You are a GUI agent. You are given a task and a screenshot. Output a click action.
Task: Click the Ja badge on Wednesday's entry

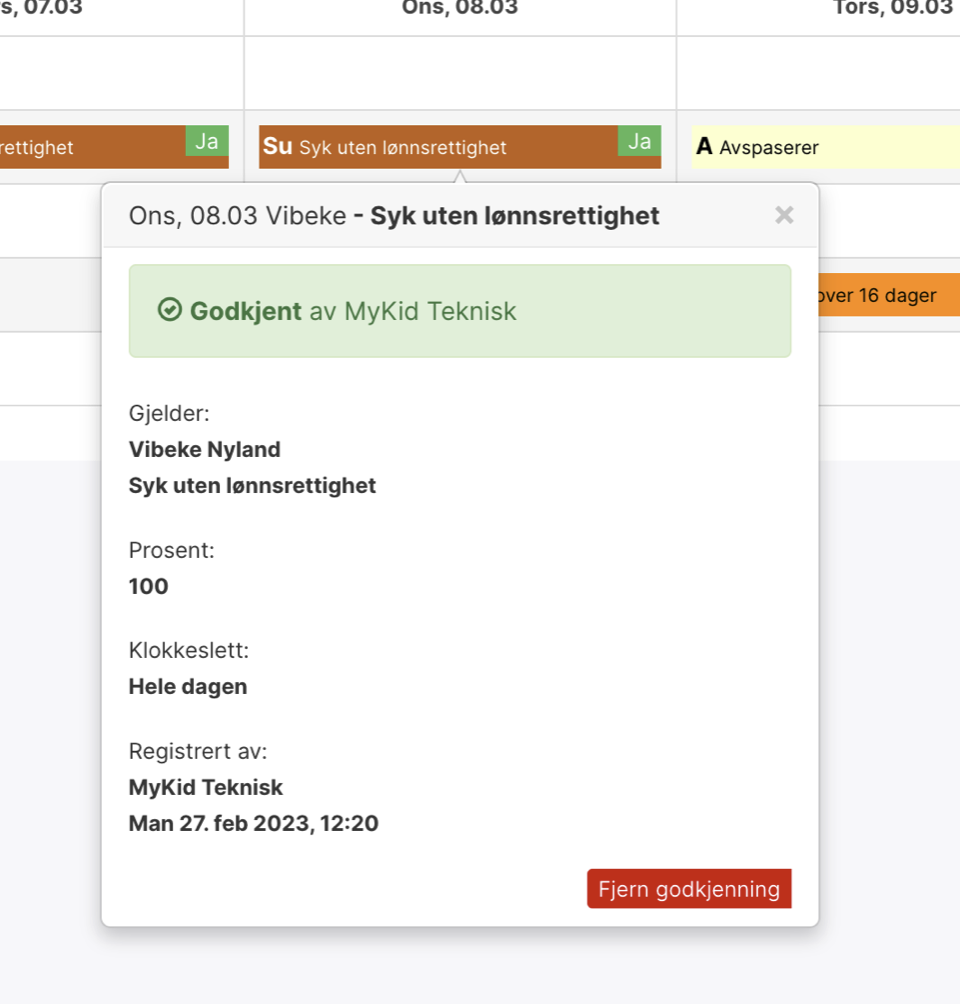[639, 141]
